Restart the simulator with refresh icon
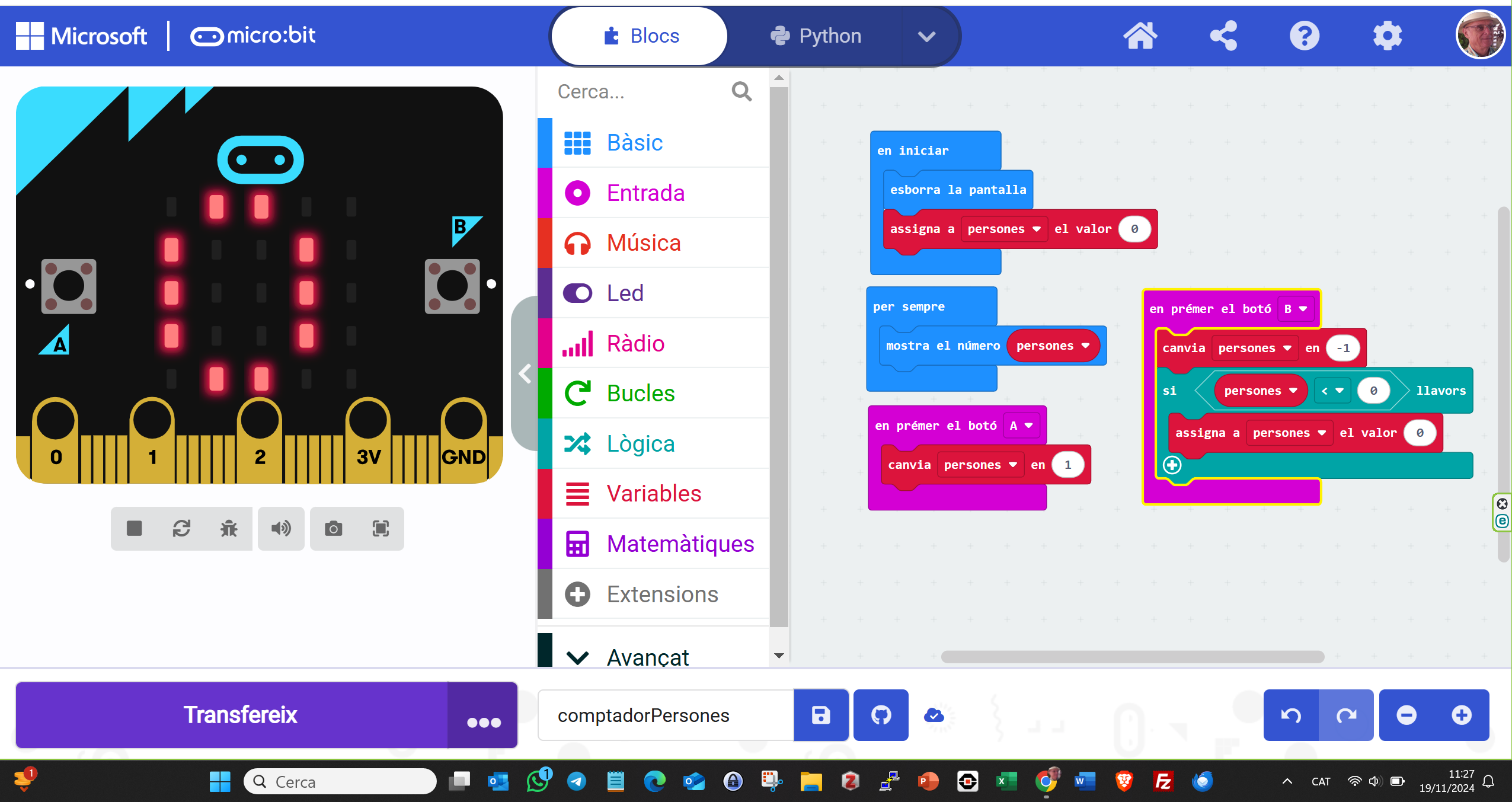 click(x=181, y=528)
